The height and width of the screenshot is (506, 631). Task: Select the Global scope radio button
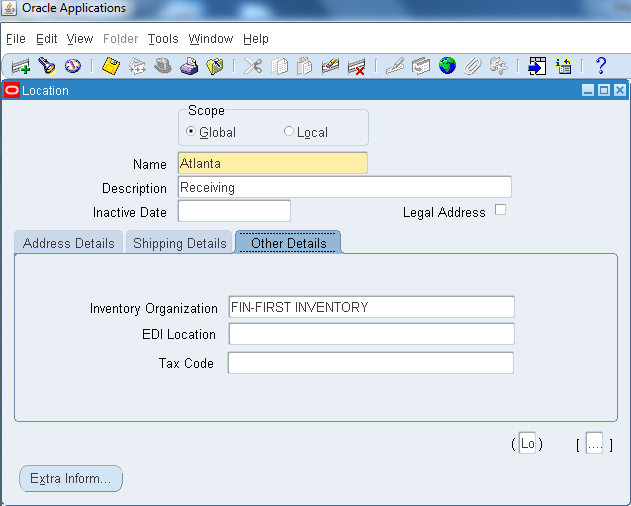point(191,131)
